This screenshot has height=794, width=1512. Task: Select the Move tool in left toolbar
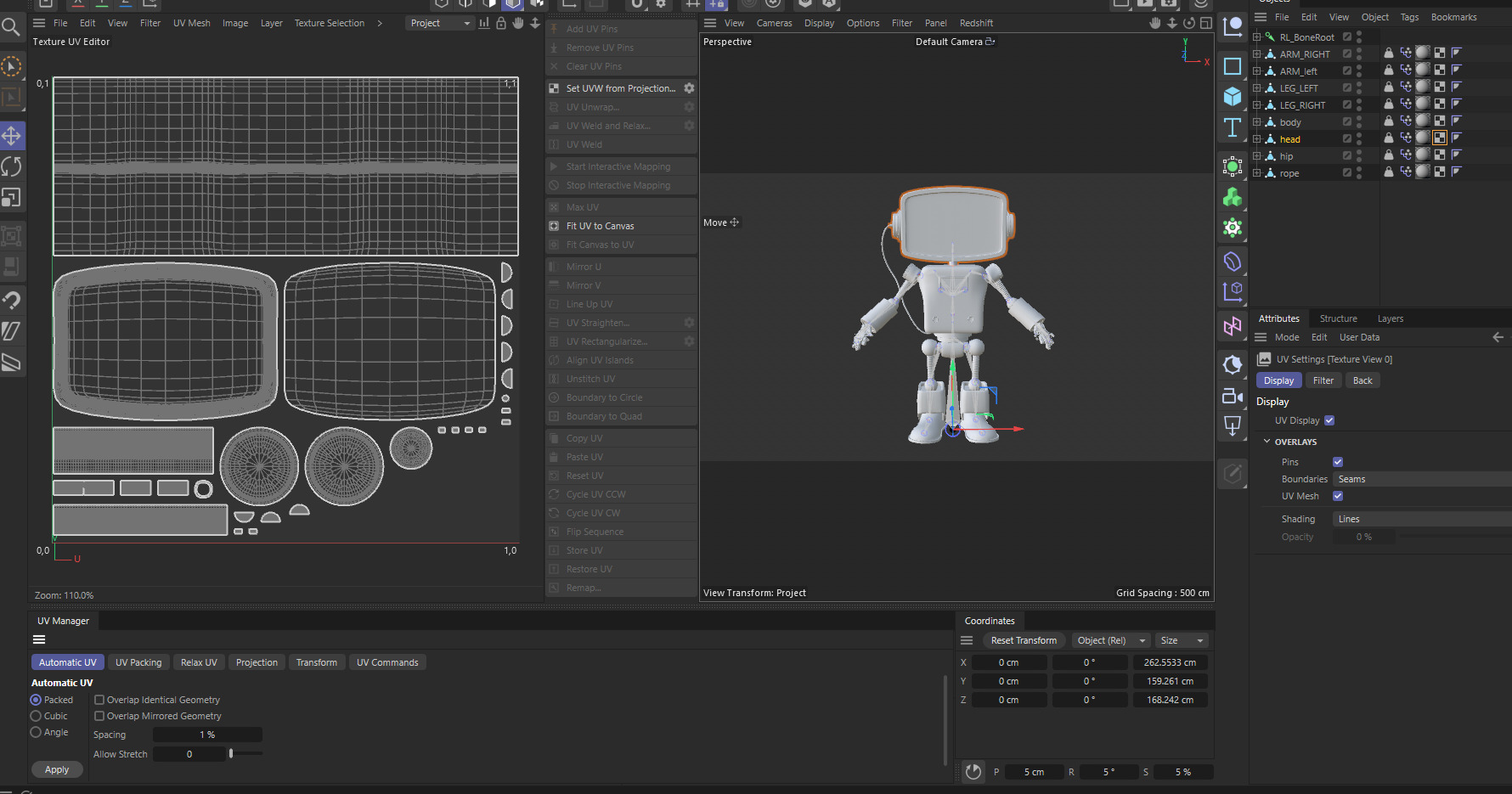click(12, 136)
